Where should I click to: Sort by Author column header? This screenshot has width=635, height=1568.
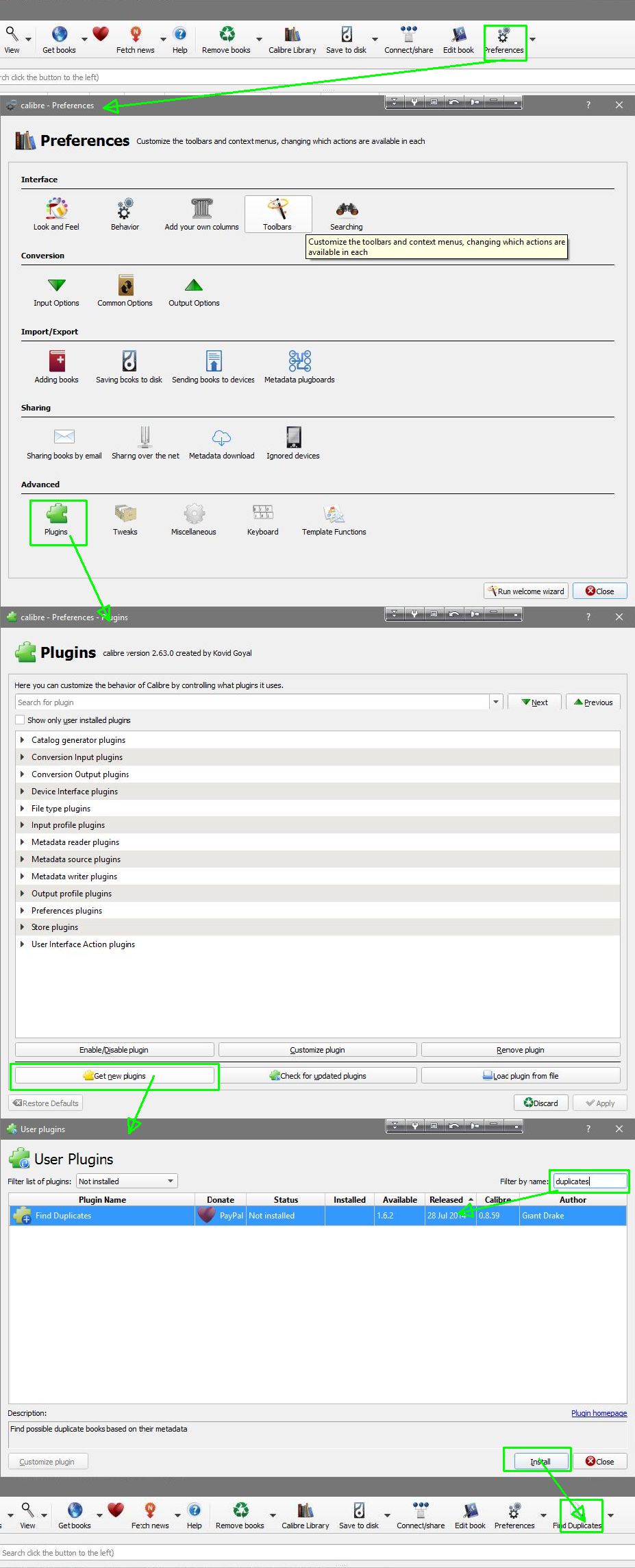[x=573, y=1199]
